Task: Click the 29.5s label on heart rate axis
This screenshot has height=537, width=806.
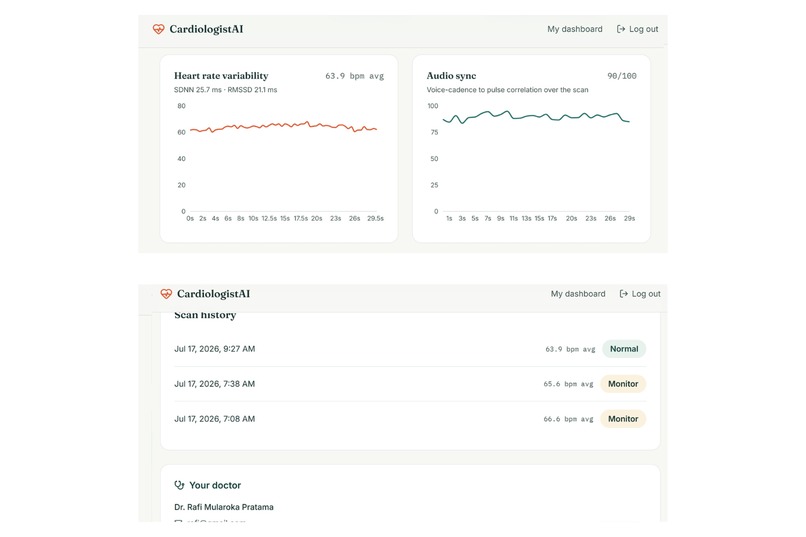Action: point(375,218)
